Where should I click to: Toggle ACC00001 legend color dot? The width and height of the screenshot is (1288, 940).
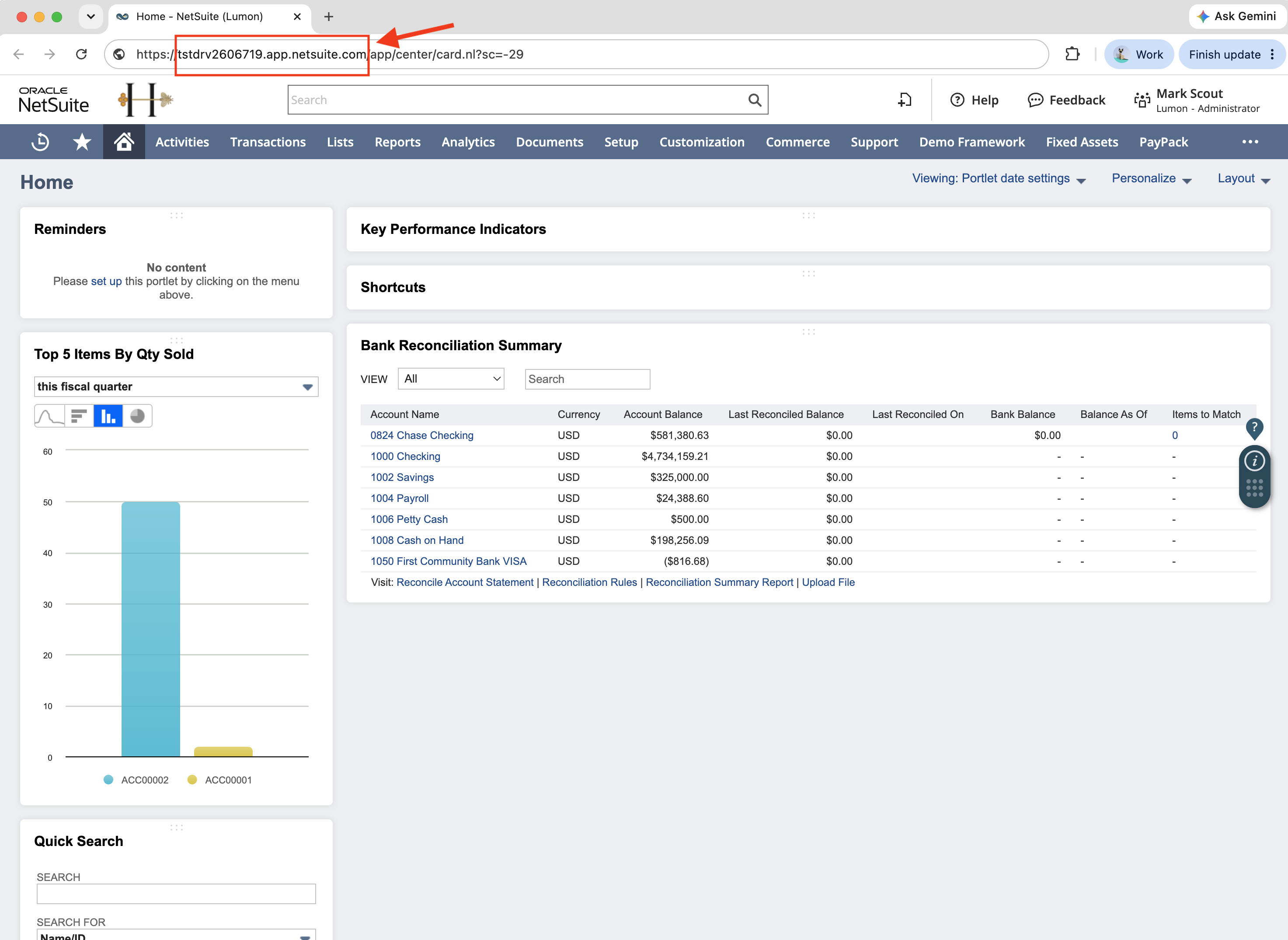[x=192, y=780]
